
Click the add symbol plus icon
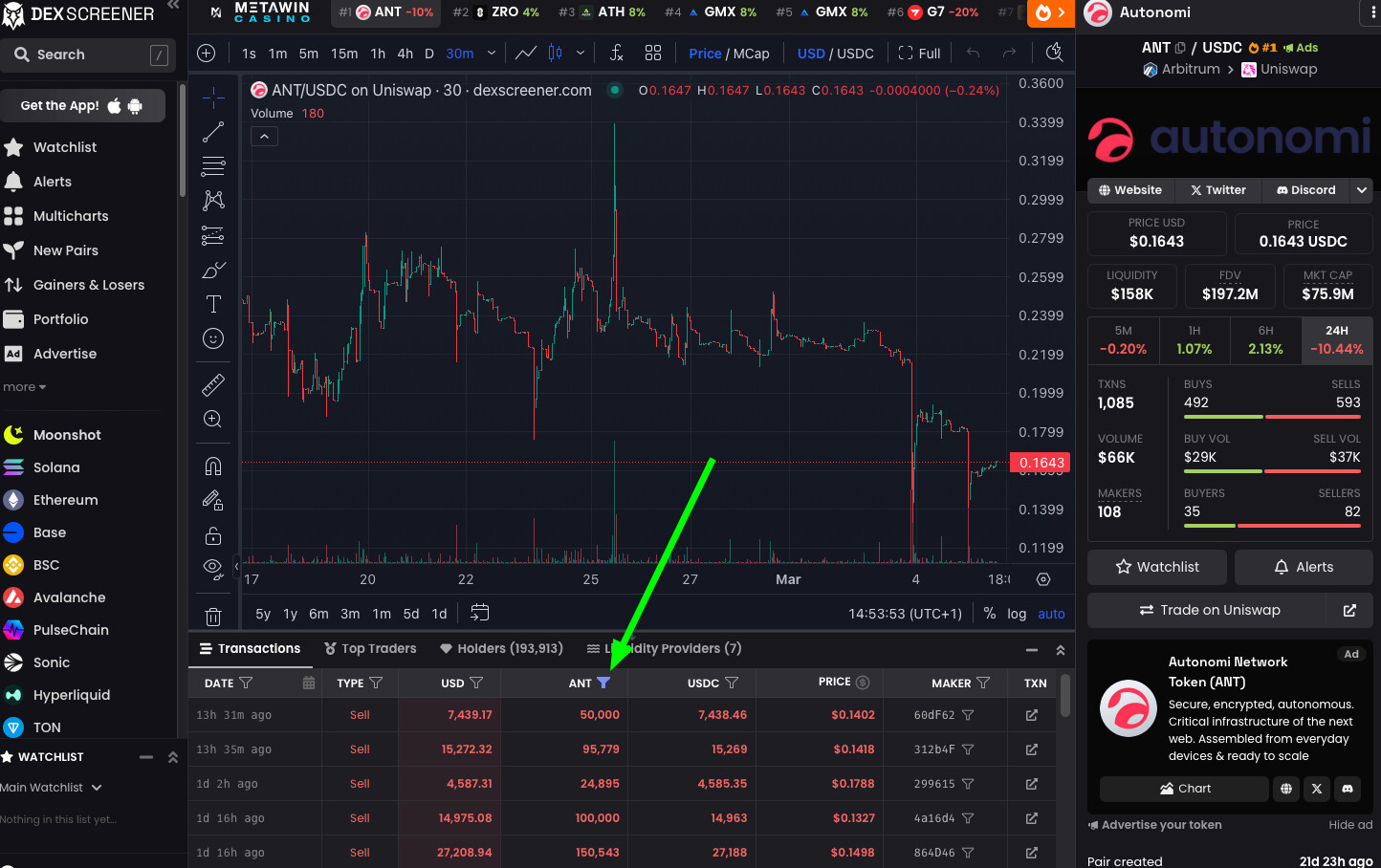[207, 54]
